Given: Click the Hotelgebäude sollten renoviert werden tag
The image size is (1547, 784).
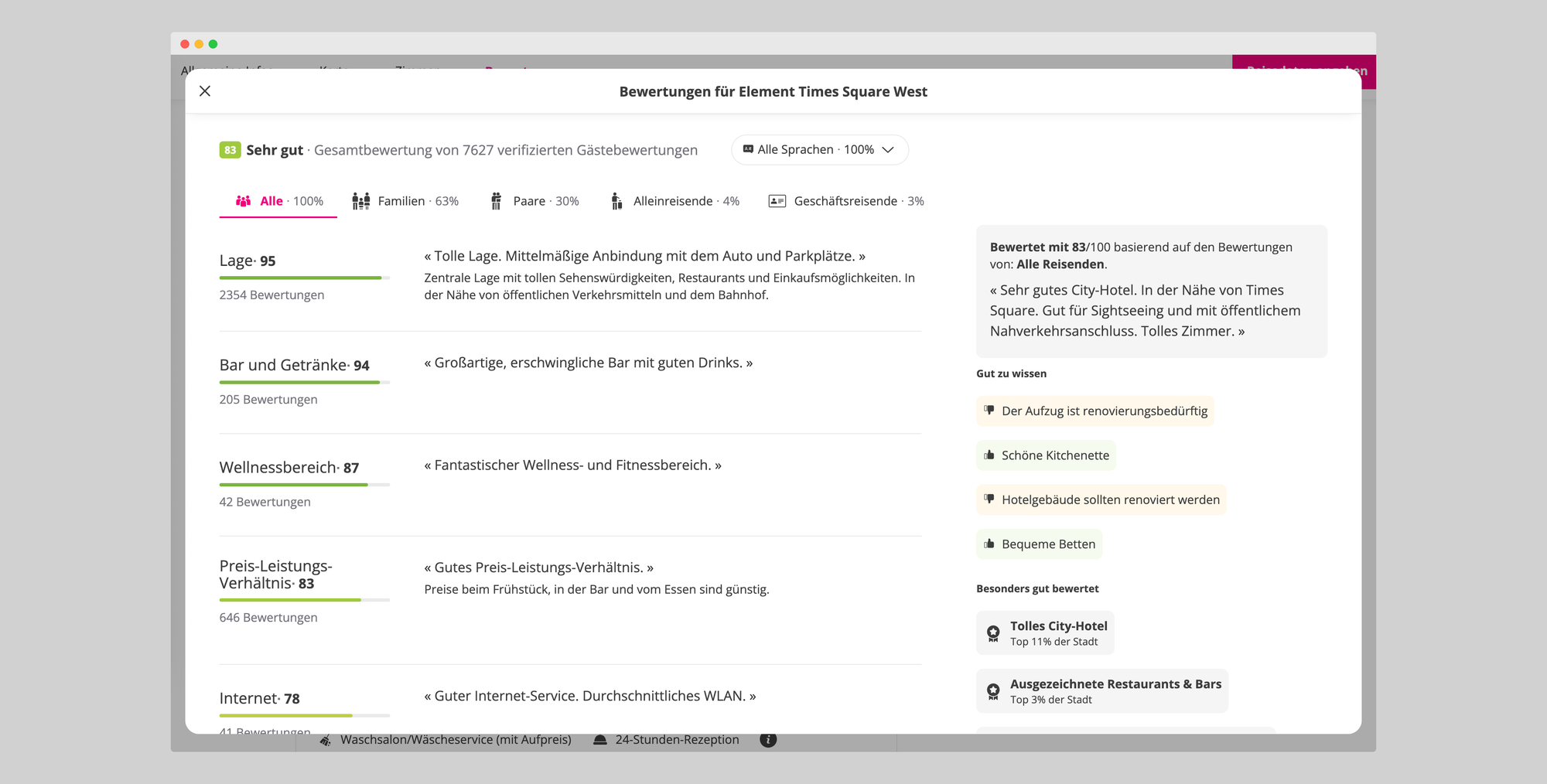Looking at the screenshot, I should tap(1101, 500).
